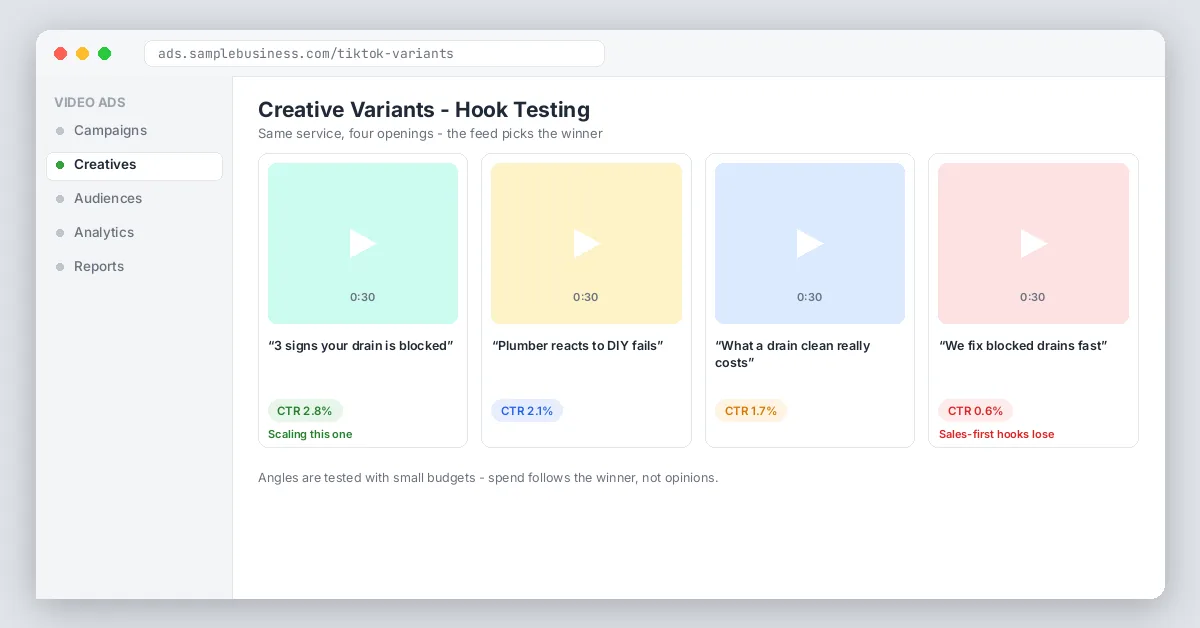Click the CTR 2.1% badge
Image resolution: width=1200 pixels, height=628 pixels.
click(527, 411)
